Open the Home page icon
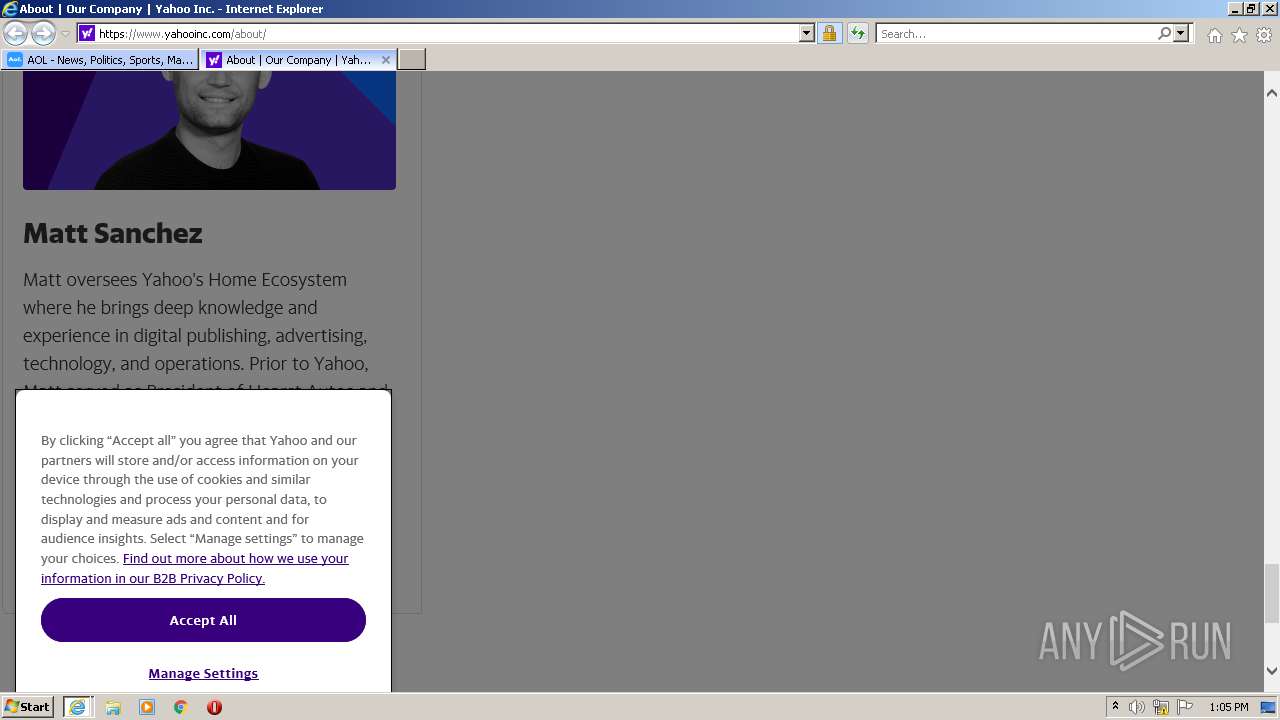Viewport: 1280px width, 720px height. click(1214, 35)
